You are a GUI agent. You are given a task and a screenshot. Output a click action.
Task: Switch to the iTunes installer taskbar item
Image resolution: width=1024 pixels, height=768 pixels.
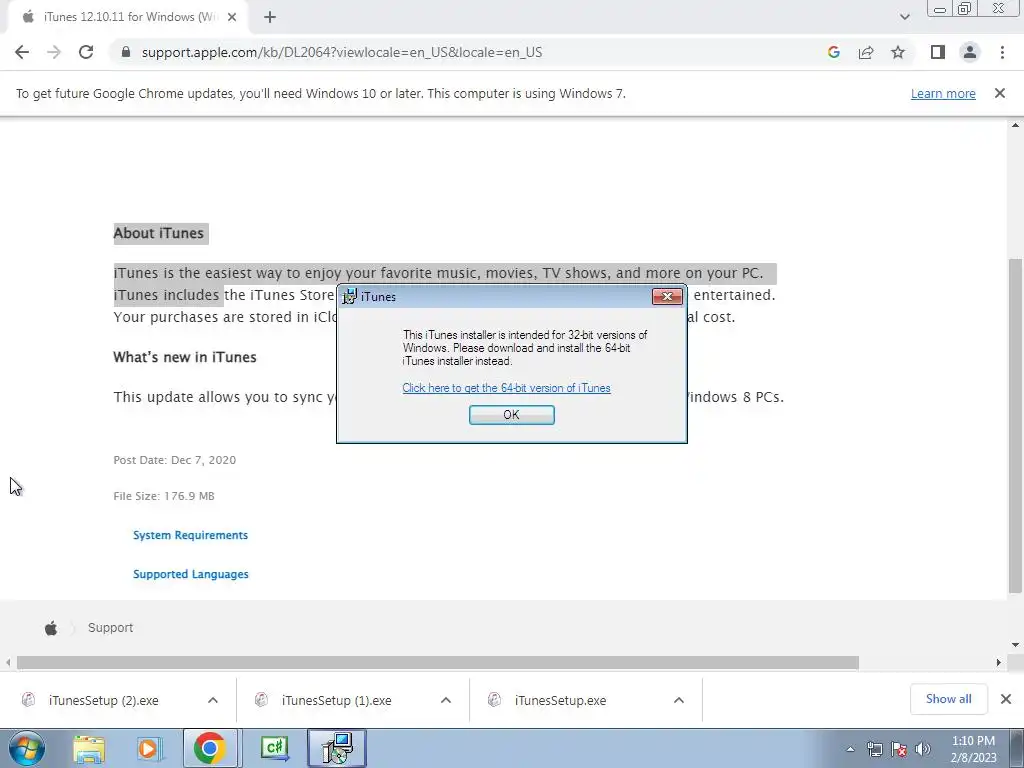tap(337, 748)
